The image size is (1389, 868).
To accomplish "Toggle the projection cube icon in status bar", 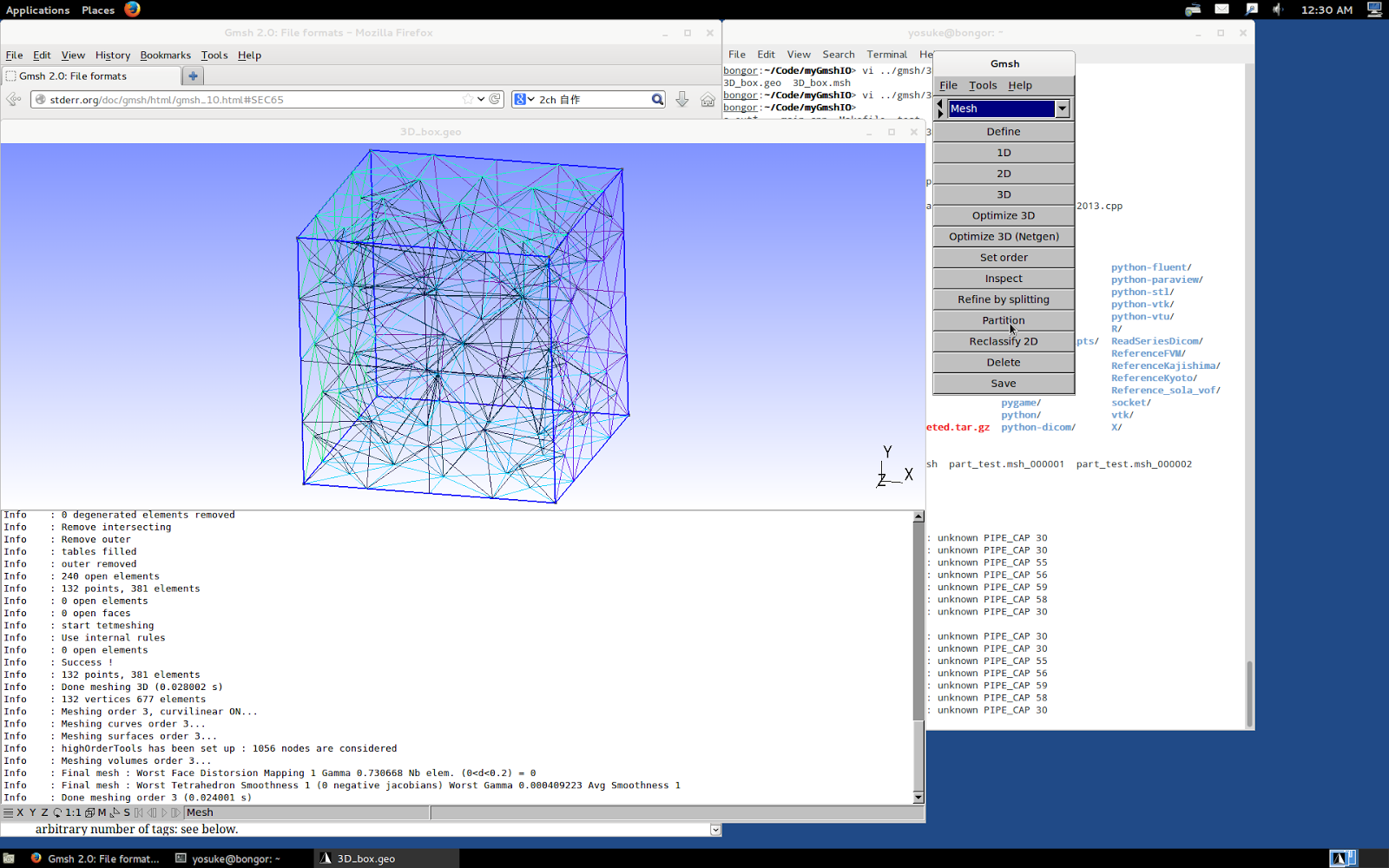I will coord(89,813).
